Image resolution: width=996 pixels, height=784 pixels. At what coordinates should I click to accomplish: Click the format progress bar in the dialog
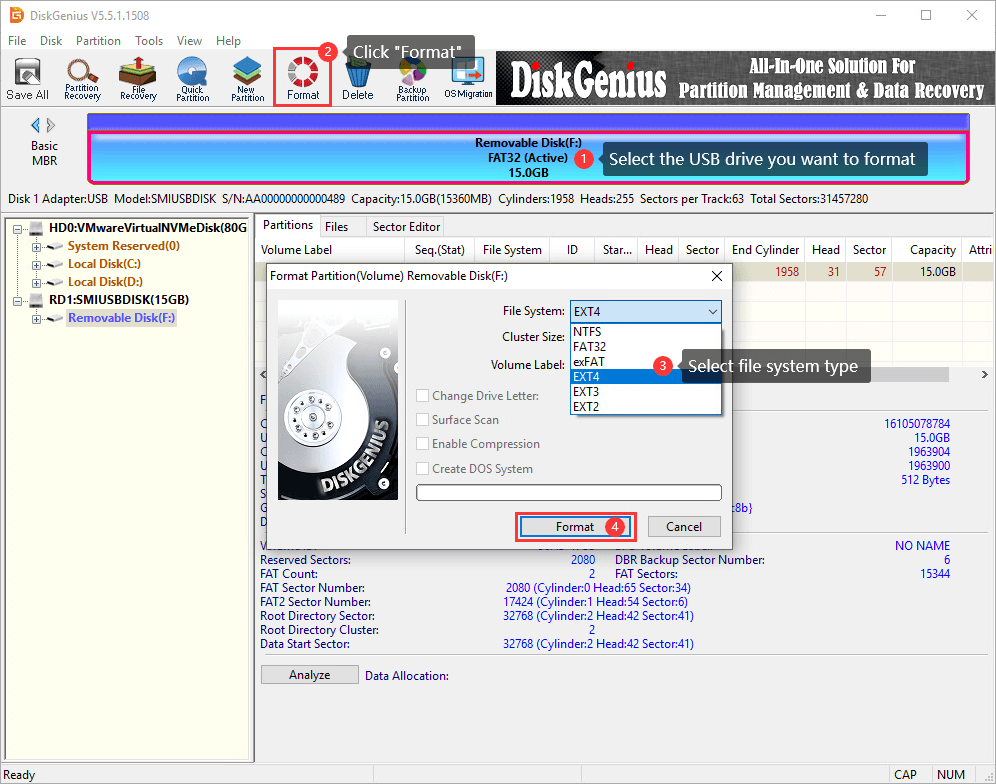coord(569,492)
